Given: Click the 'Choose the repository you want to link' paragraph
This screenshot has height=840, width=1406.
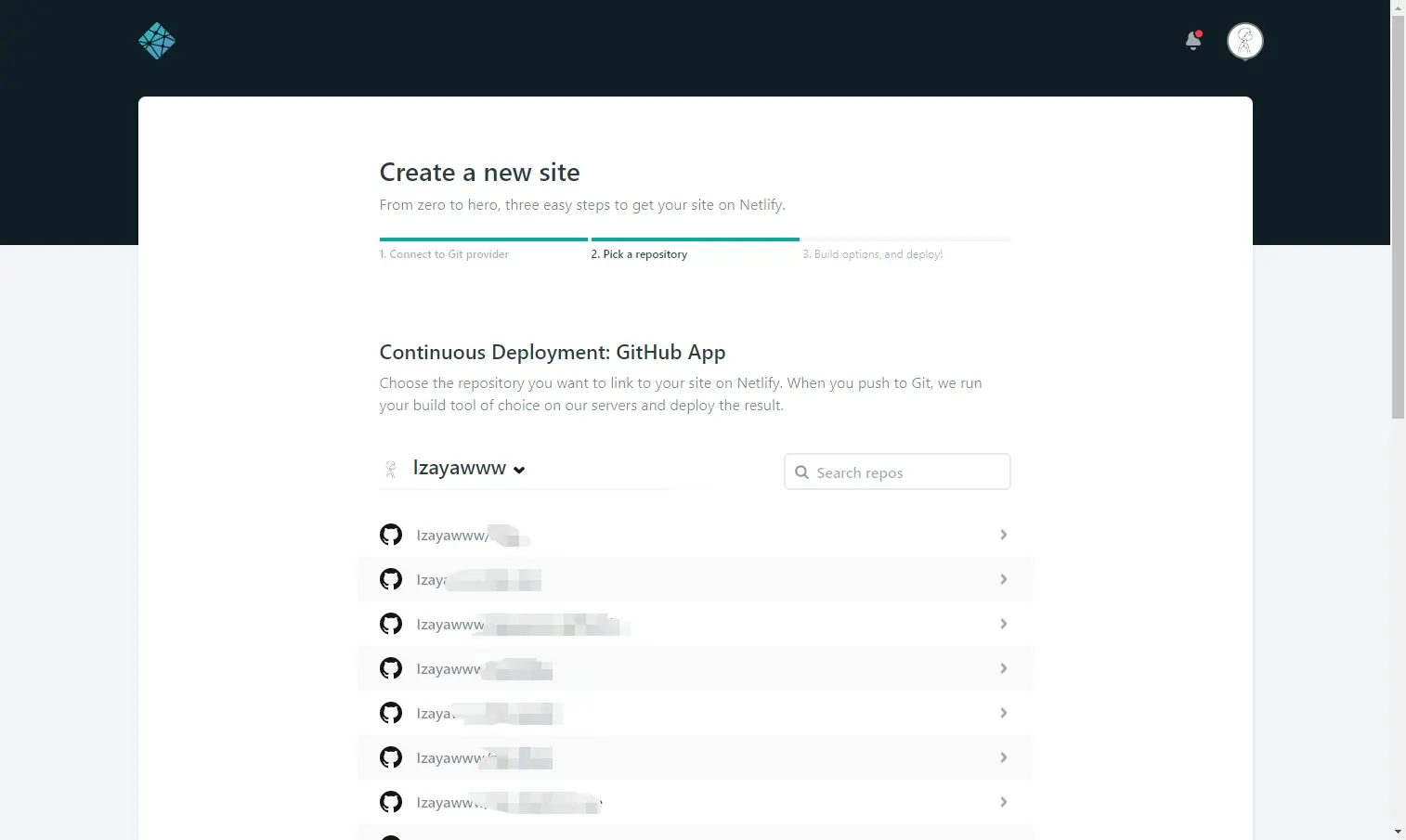Looking at the screenshot, I should 681,394.
